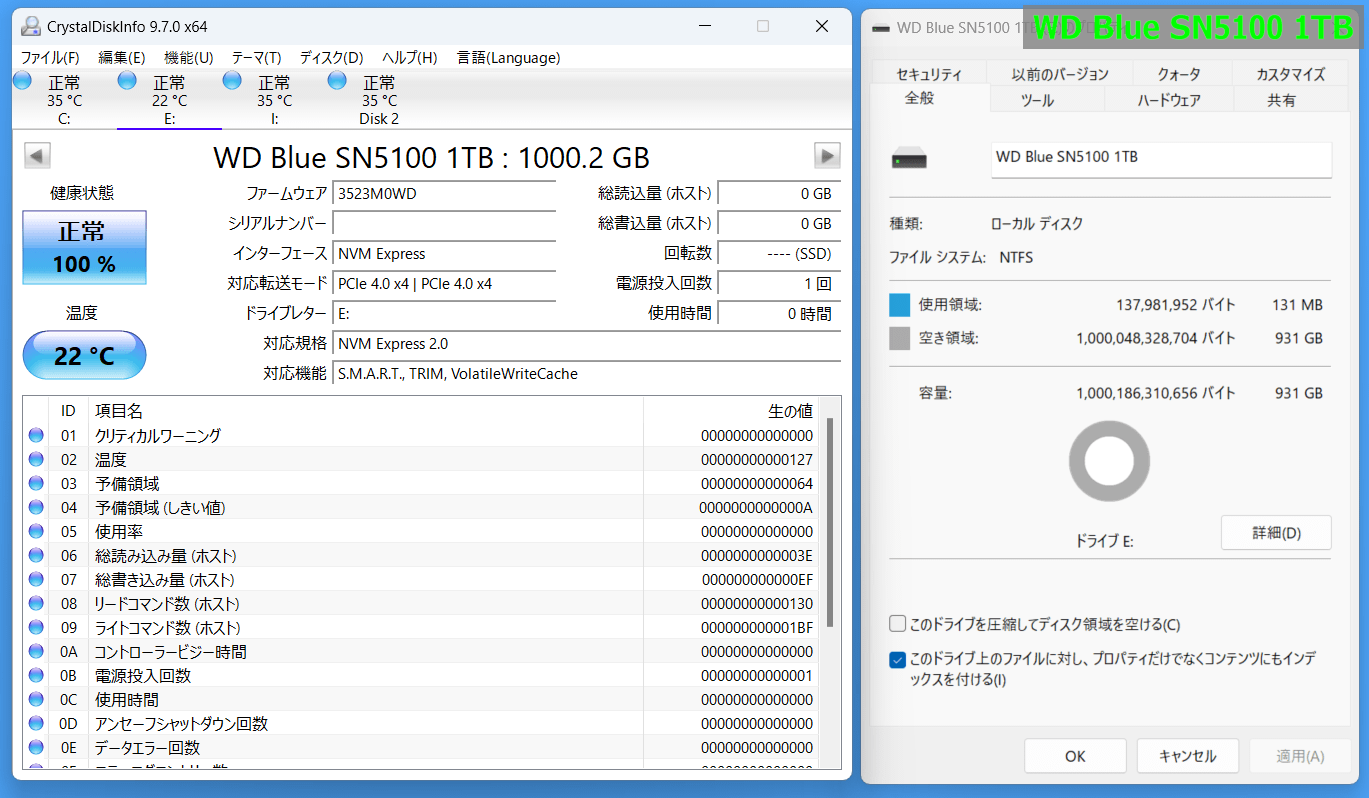The height and width of the screenshot is (798, 1369).
Task: Select drive I: status orb
Action: [232, 80]
